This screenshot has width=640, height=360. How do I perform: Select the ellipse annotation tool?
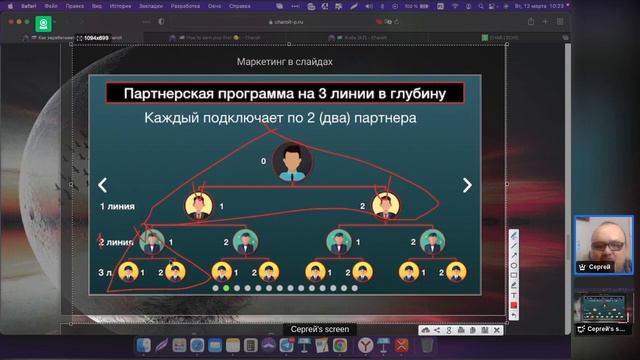[x=514, y=266]
